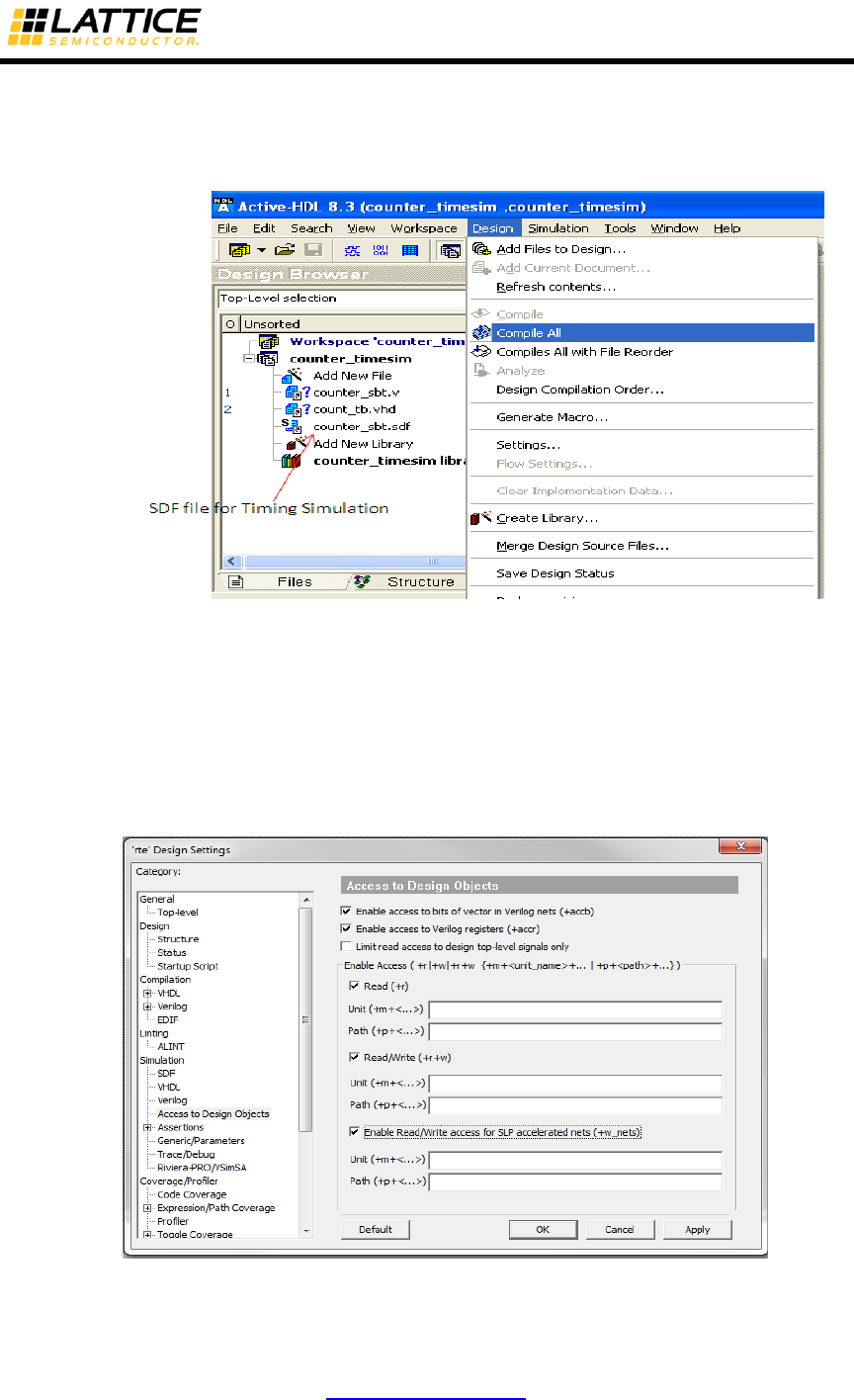Select Access to Design Objects category
The image size is (854, 1400).
click(x=213, y=1114)
